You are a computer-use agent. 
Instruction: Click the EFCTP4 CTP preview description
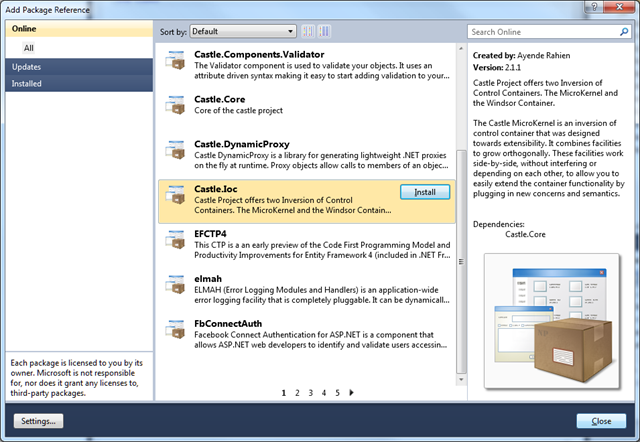click(x=322, y=250)
